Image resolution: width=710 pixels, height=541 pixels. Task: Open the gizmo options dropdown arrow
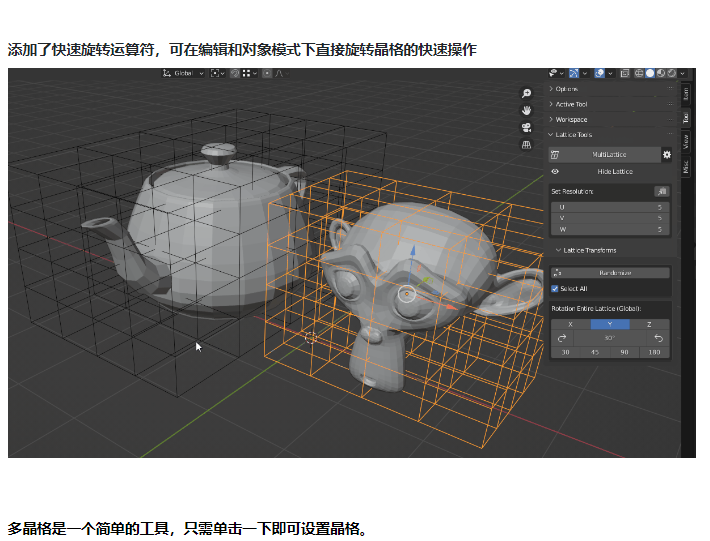585,73
